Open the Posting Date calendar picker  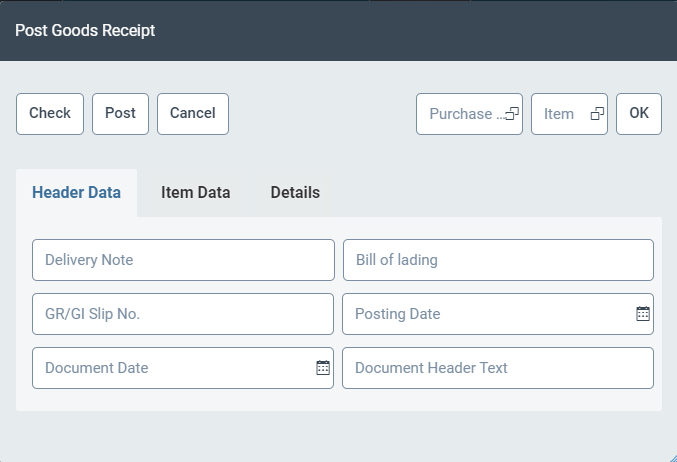click(643, 314)
